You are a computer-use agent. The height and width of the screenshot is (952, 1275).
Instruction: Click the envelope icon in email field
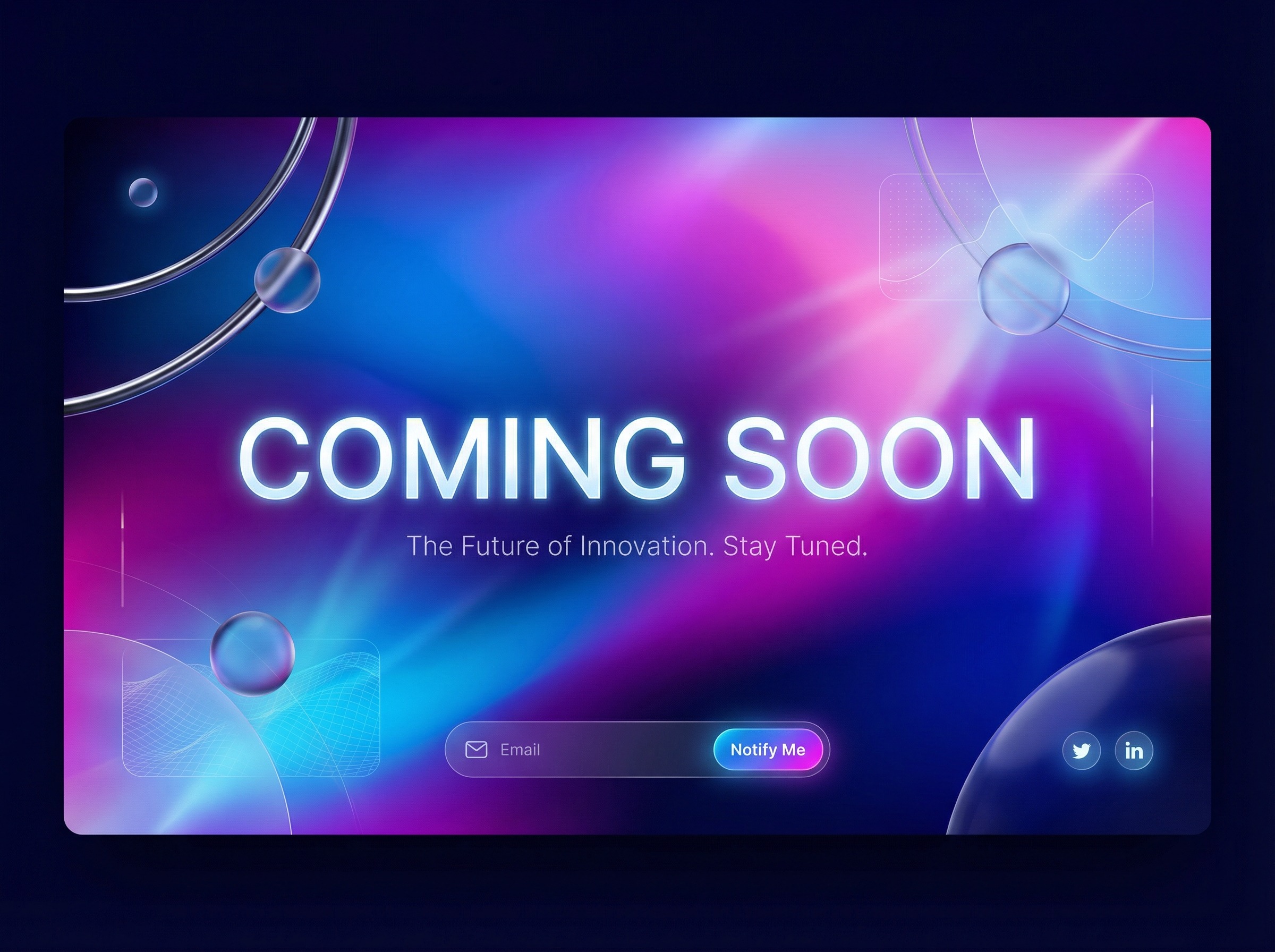pyautogui.click(x=476, y=750)
